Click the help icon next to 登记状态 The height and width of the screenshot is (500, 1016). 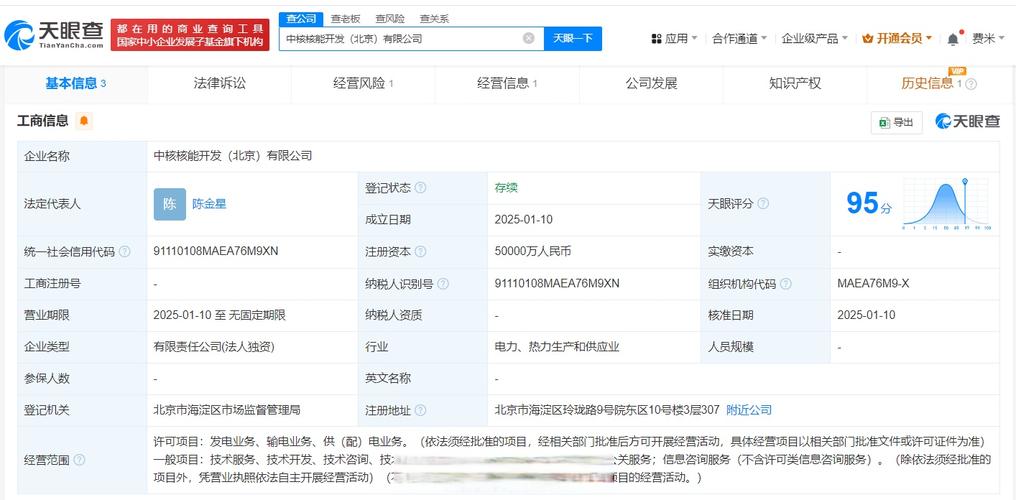tap(421, 188)
